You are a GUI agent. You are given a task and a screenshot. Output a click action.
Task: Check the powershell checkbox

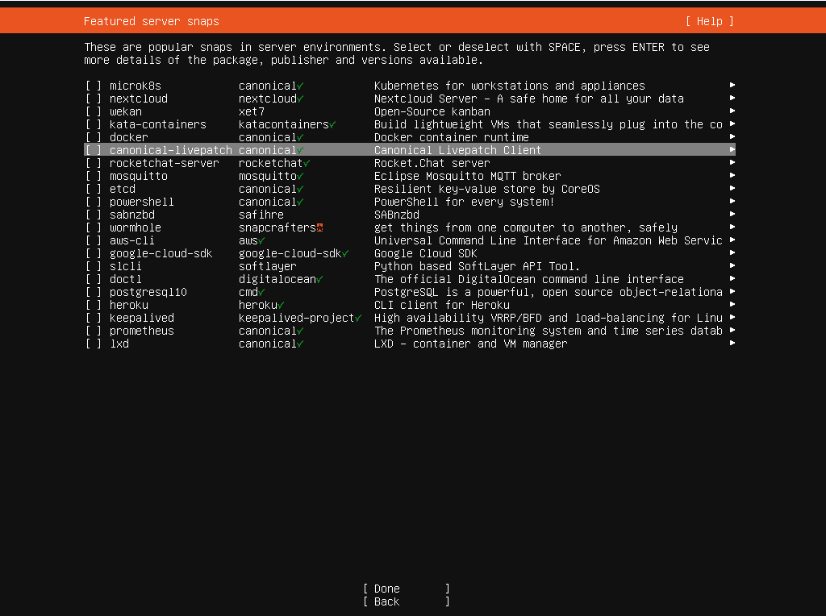click(93, 202)
